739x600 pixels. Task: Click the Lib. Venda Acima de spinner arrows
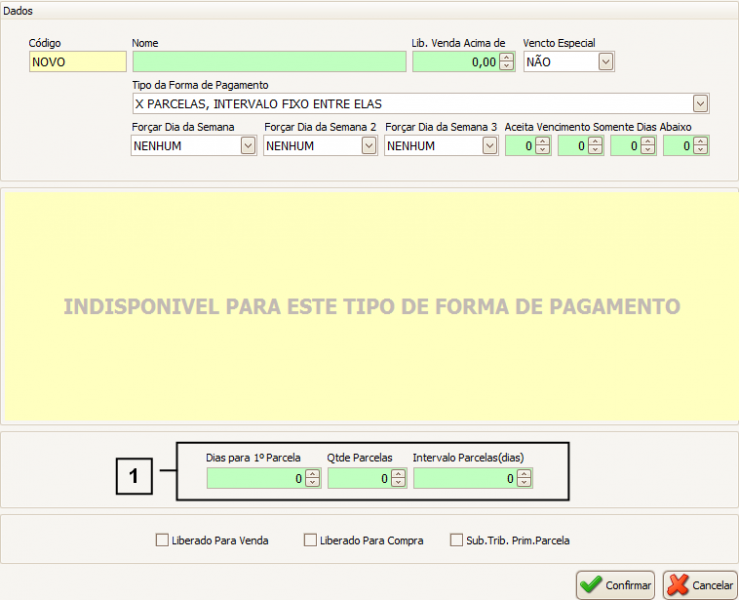pyautogui.click(x=507, y=62)
